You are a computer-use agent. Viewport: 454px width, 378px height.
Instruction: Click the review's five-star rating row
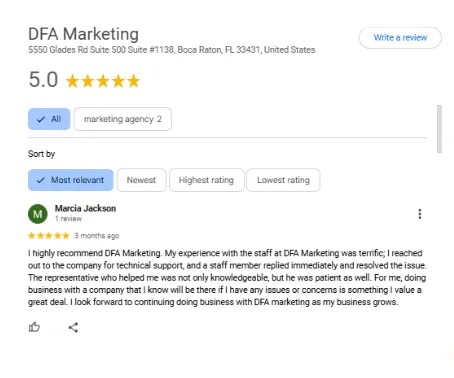coord(49,236)
